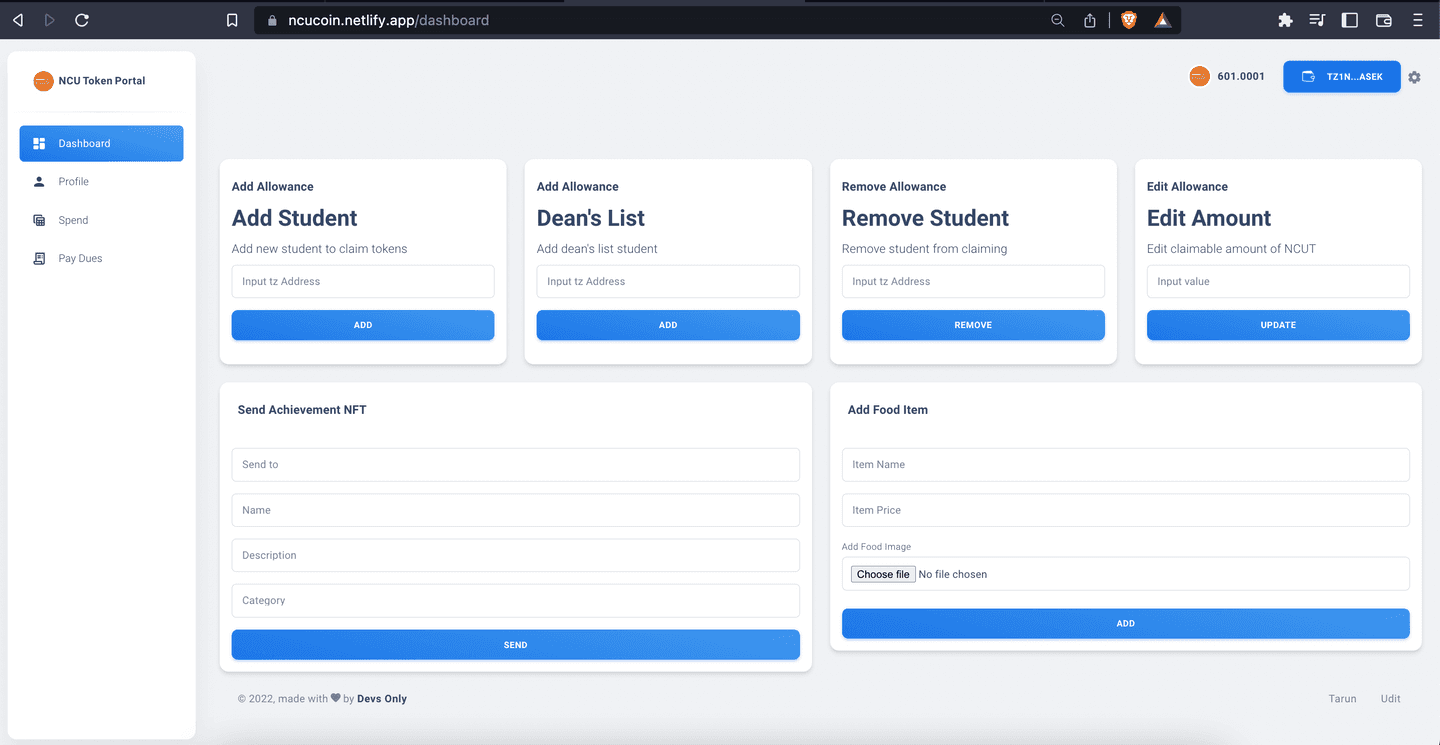Open the Tarun footer link
Screen dimensions: 1440x745
(x=1342, y=699)
